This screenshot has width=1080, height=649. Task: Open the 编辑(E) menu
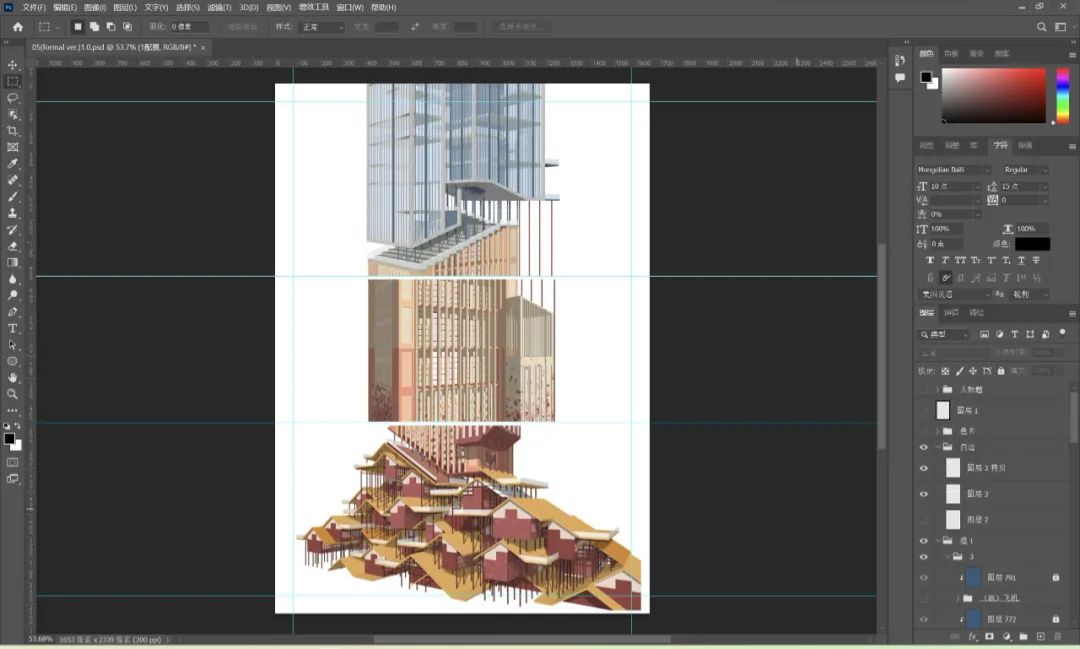point(65,8)
